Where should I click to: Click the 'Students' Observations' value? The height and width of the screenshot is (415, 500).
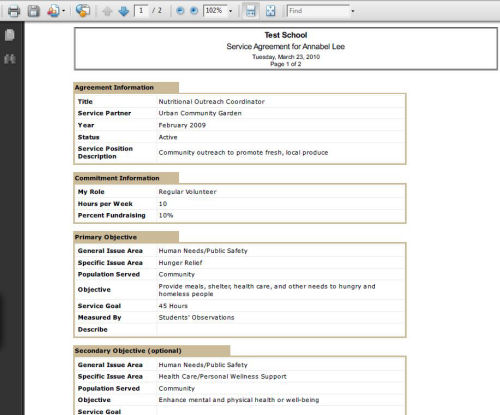coord(196,318)
